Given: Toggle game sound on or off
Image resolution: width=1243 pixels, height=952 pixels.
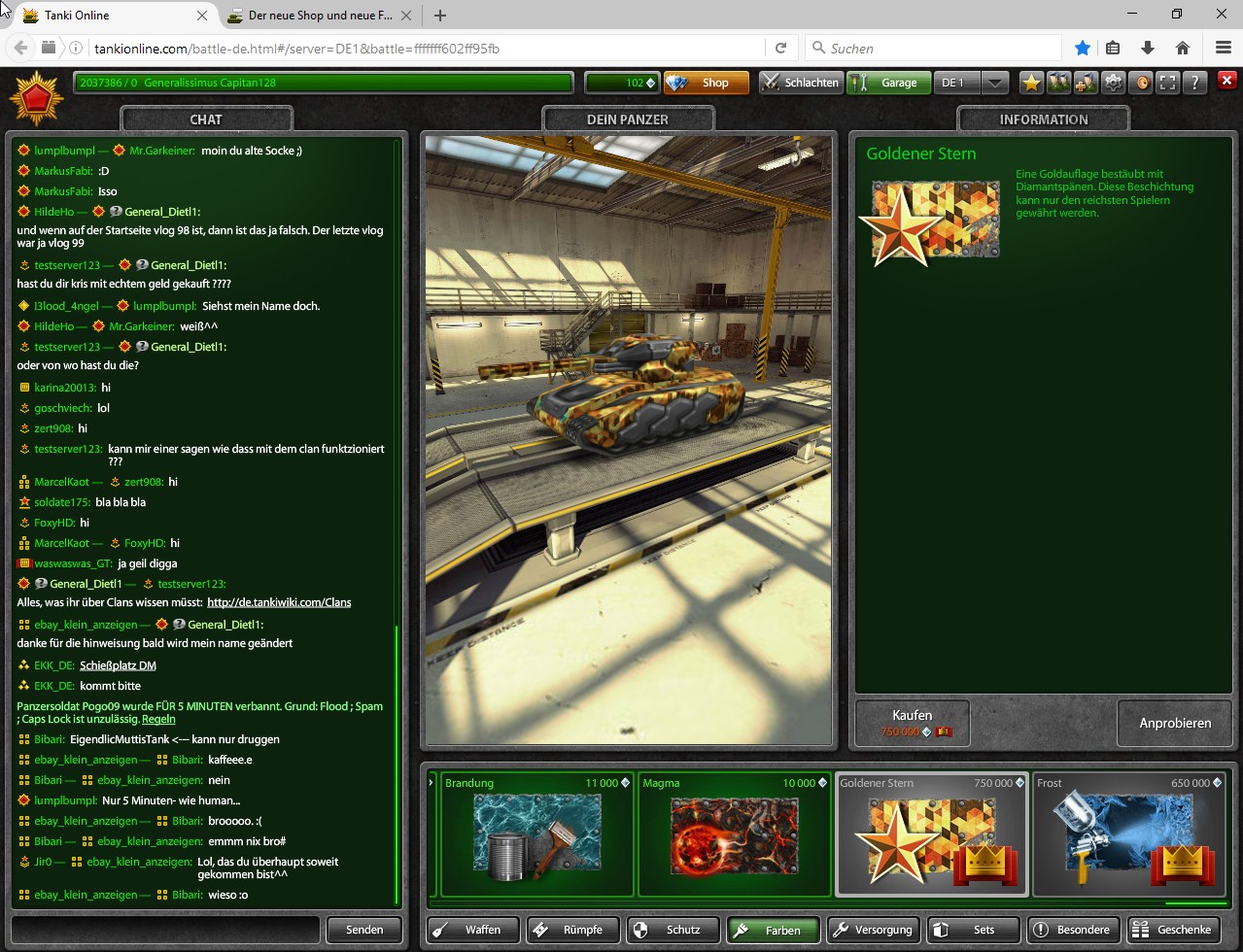Looking at the screenshot, I should [1142, 84].
